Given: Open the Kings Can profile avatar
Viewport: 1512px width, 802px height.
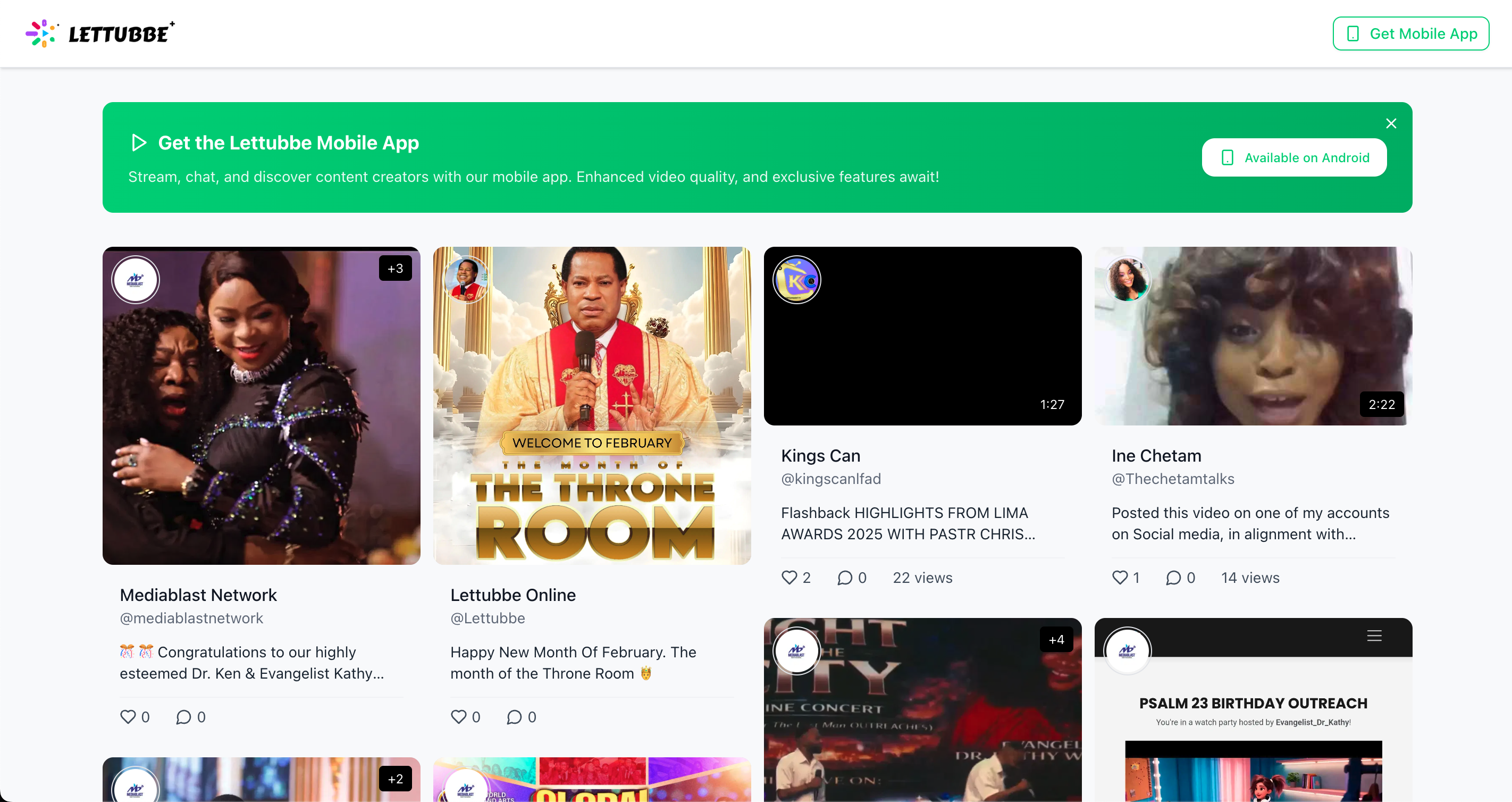Looking at the screenshot, I should [796, 280].
